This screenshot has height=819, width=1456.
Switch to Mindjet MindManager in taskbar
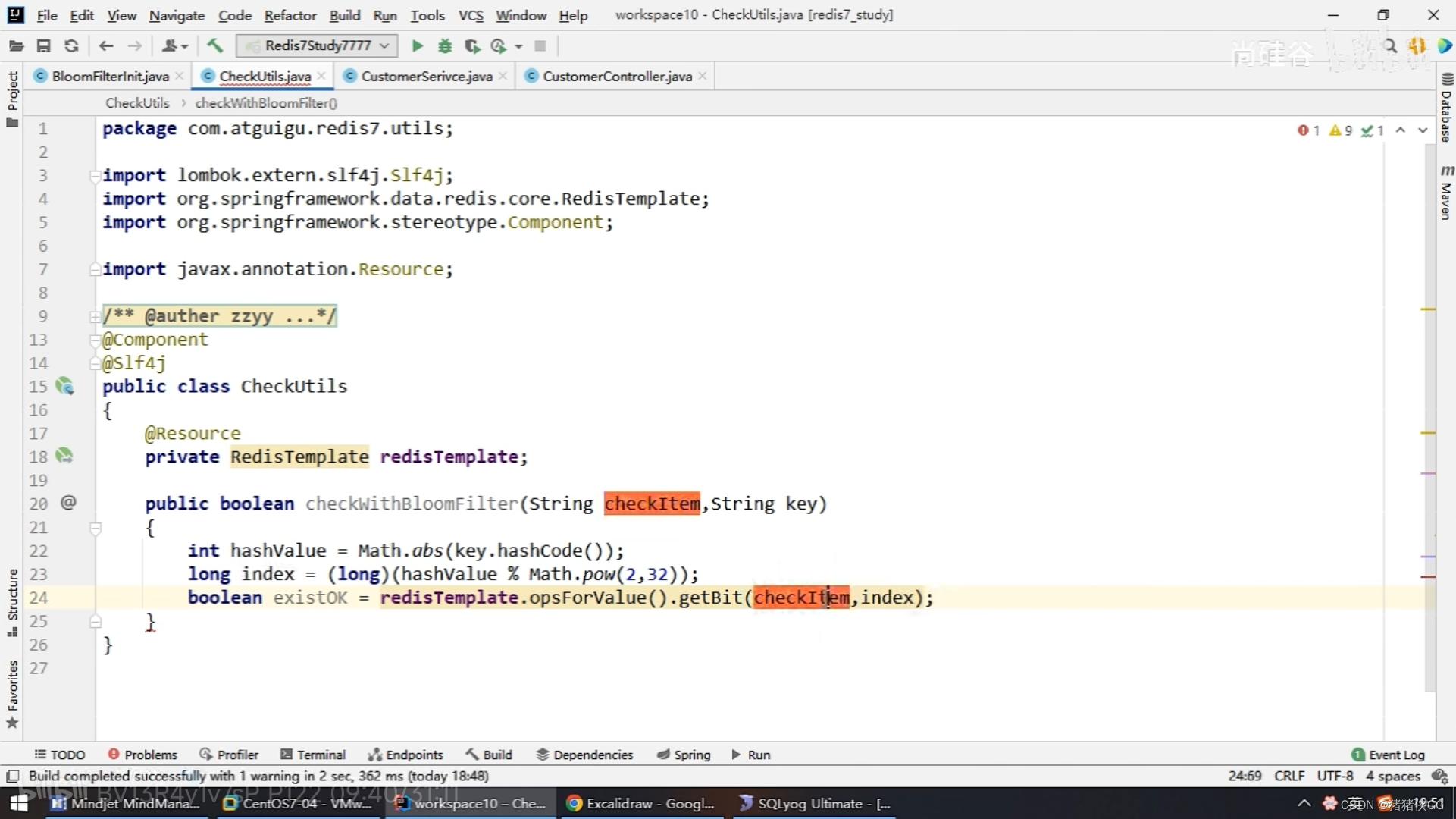[x=126, y=803]
